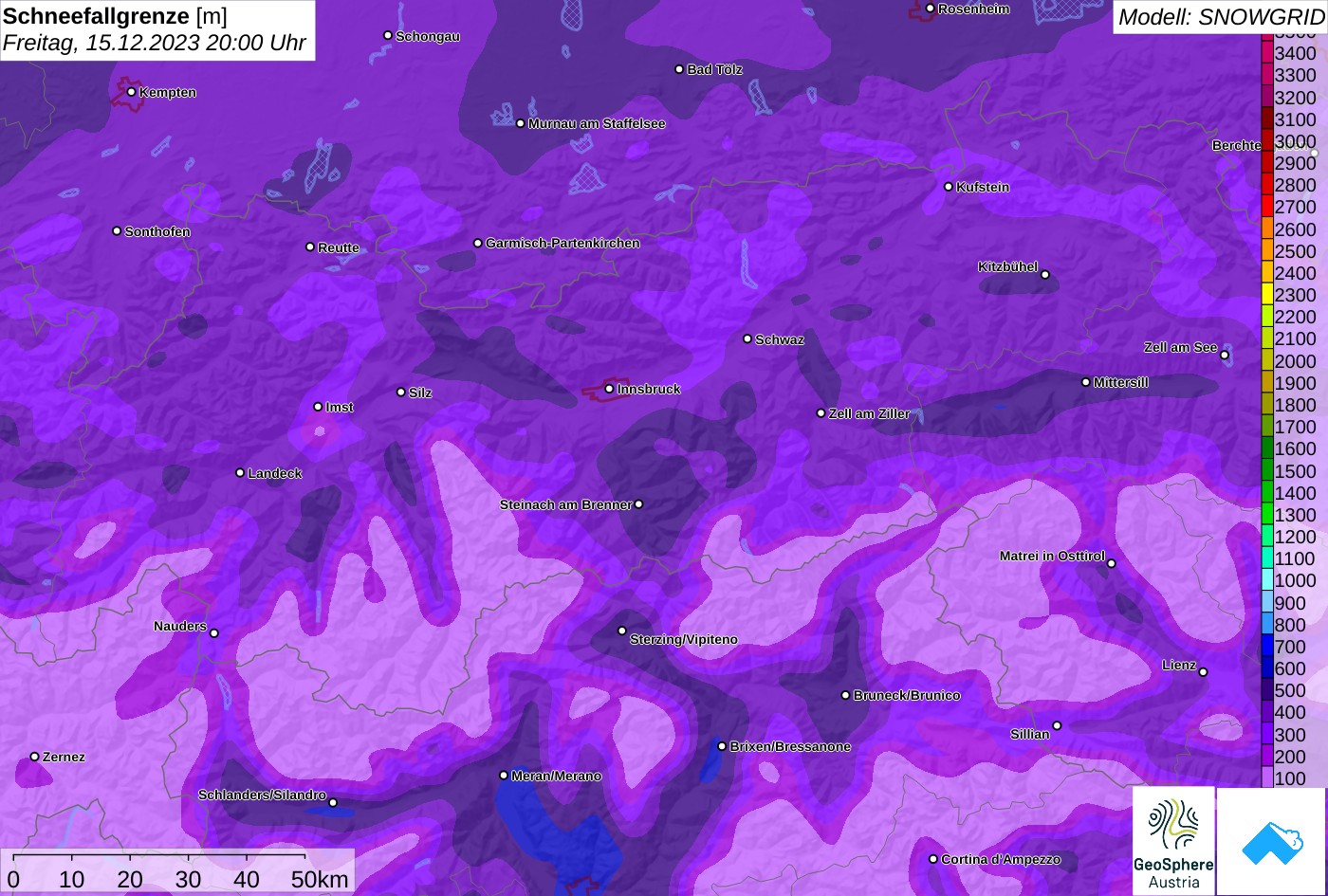Viewport: 1328px width, 896px height.
Task: Click the Meran/Merano label
Action: click(557, 776)
